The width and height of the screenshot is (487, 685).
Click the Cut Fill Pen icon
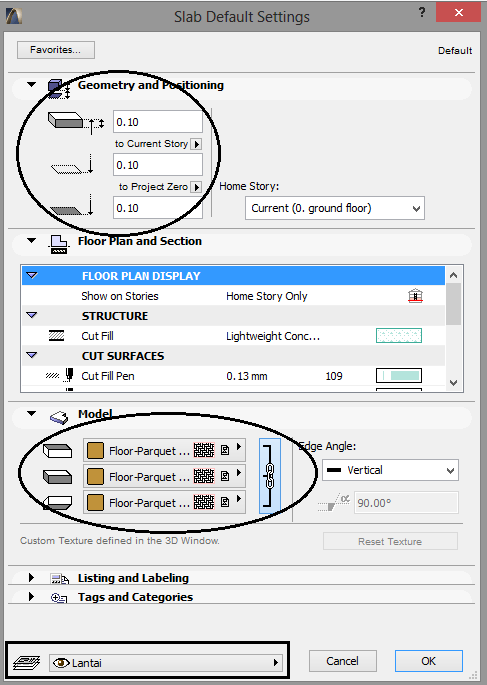[x=60, y=375]
